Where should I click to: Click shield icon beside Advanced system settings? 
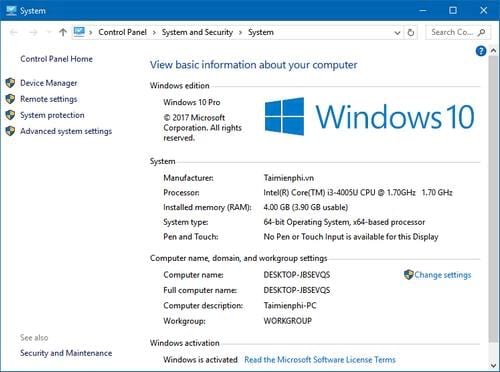pos(10,131)
